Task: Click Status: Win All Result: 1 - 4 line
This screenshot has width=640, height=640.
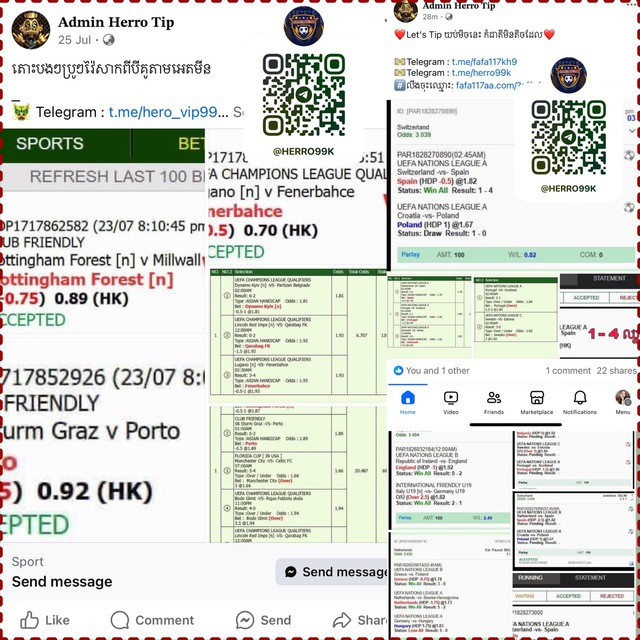Action: (x=445, y=190)
